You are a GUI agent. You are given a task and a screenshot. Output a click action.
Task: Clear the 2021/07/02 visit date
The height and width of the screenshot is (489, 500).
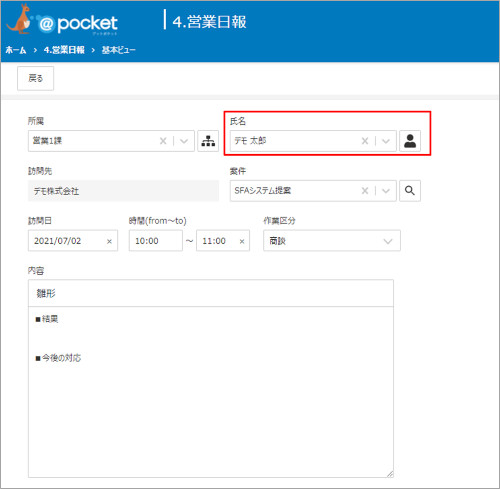click(x=109, y=241)
